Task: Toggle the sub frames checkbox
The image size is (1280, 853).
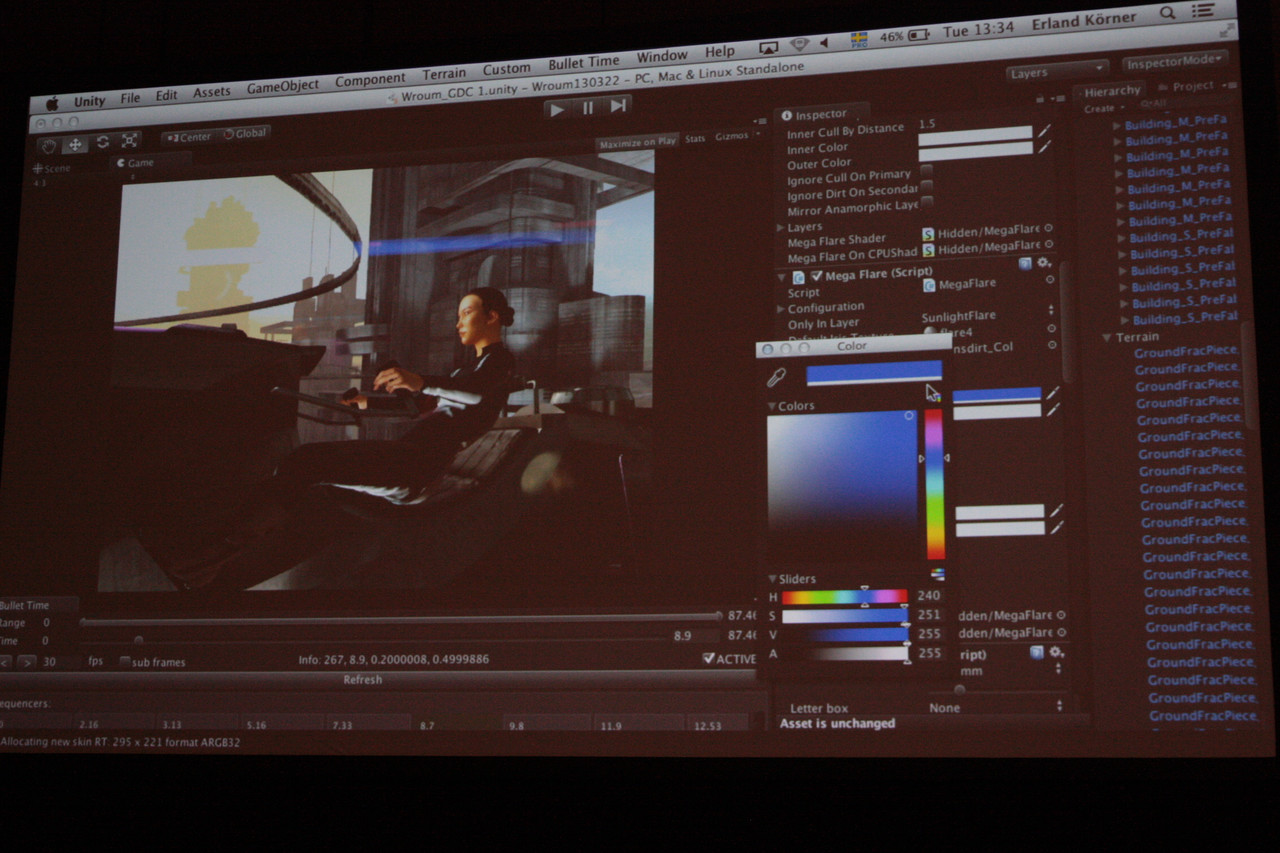Action: coord(125,662)
